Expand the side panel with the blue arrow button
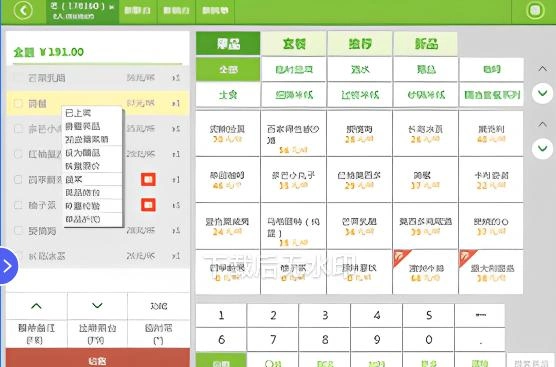Viewport: 556px width, 367px height. point(8,266)
